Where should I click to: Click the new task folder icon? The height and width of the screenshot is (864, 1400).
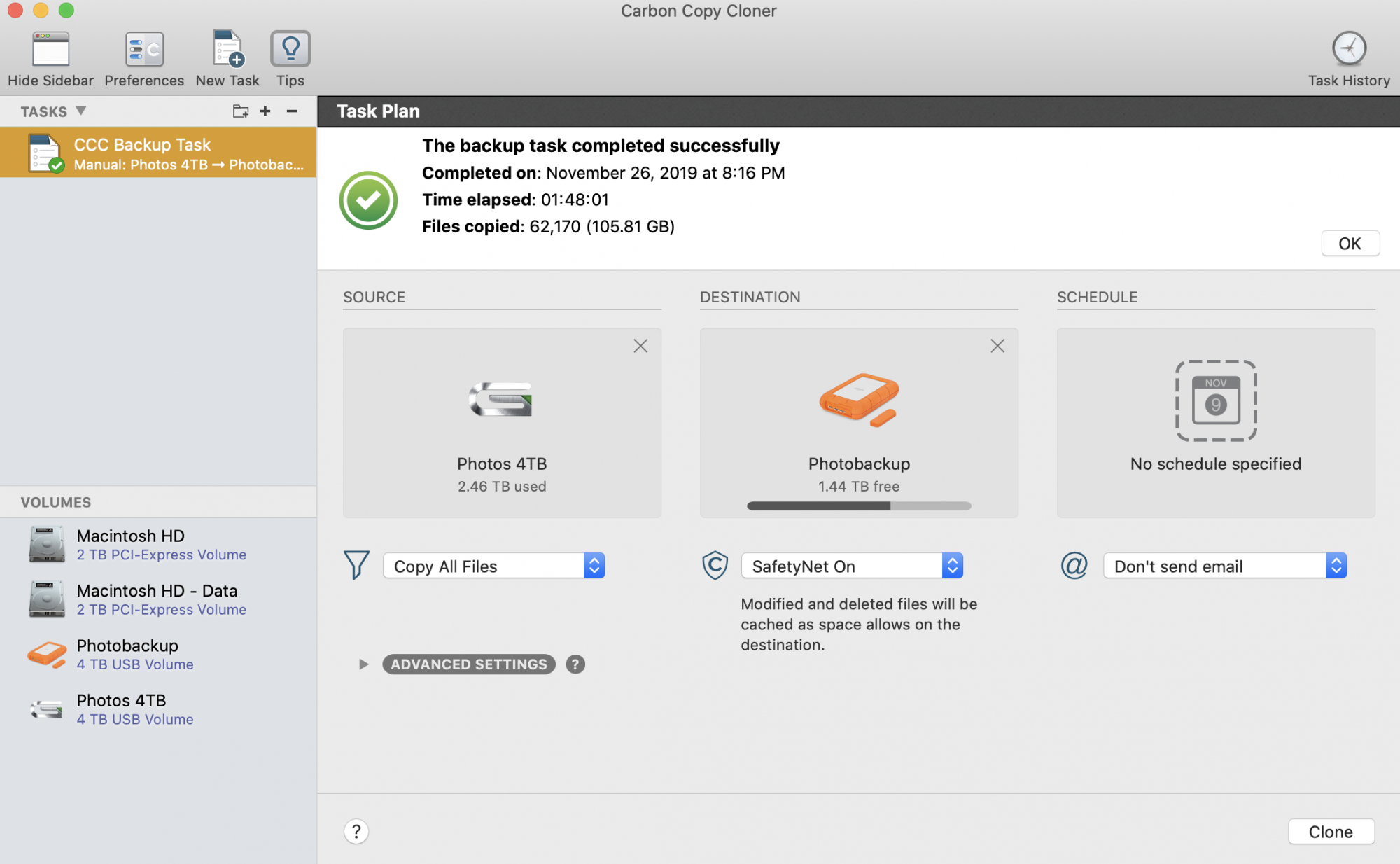point(241,111)
